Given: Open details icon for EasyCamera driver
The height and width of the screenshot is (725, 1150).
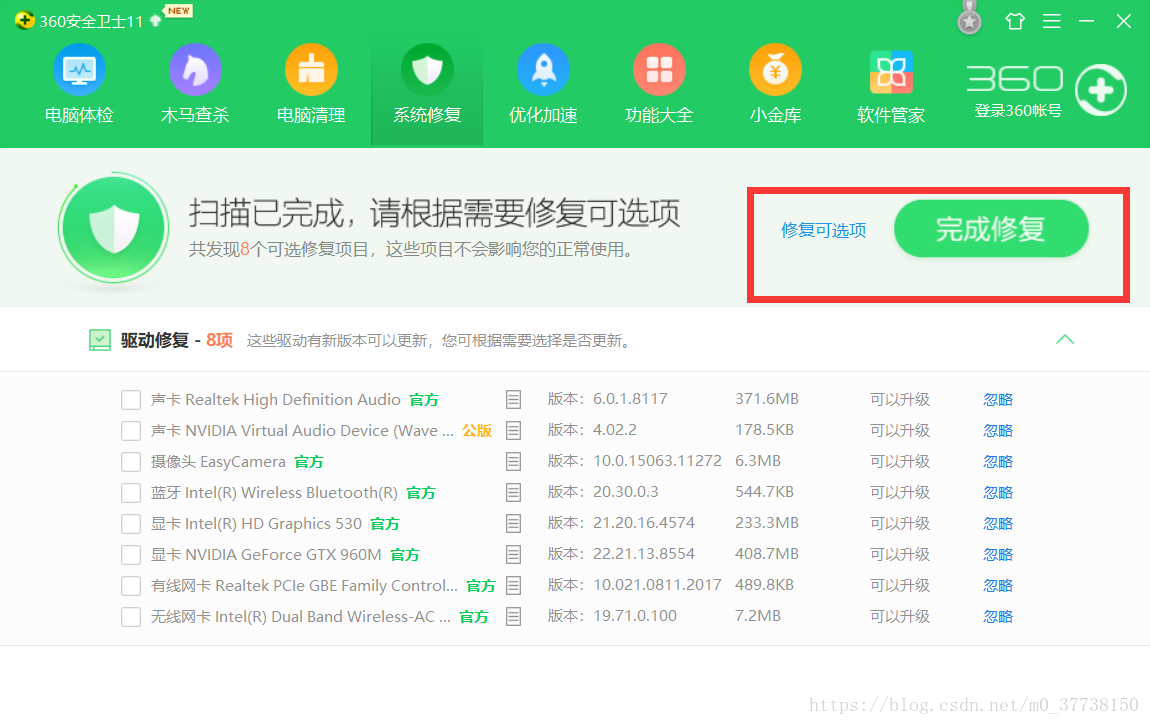Looking at the screenshot, I should tap(513, 461).
